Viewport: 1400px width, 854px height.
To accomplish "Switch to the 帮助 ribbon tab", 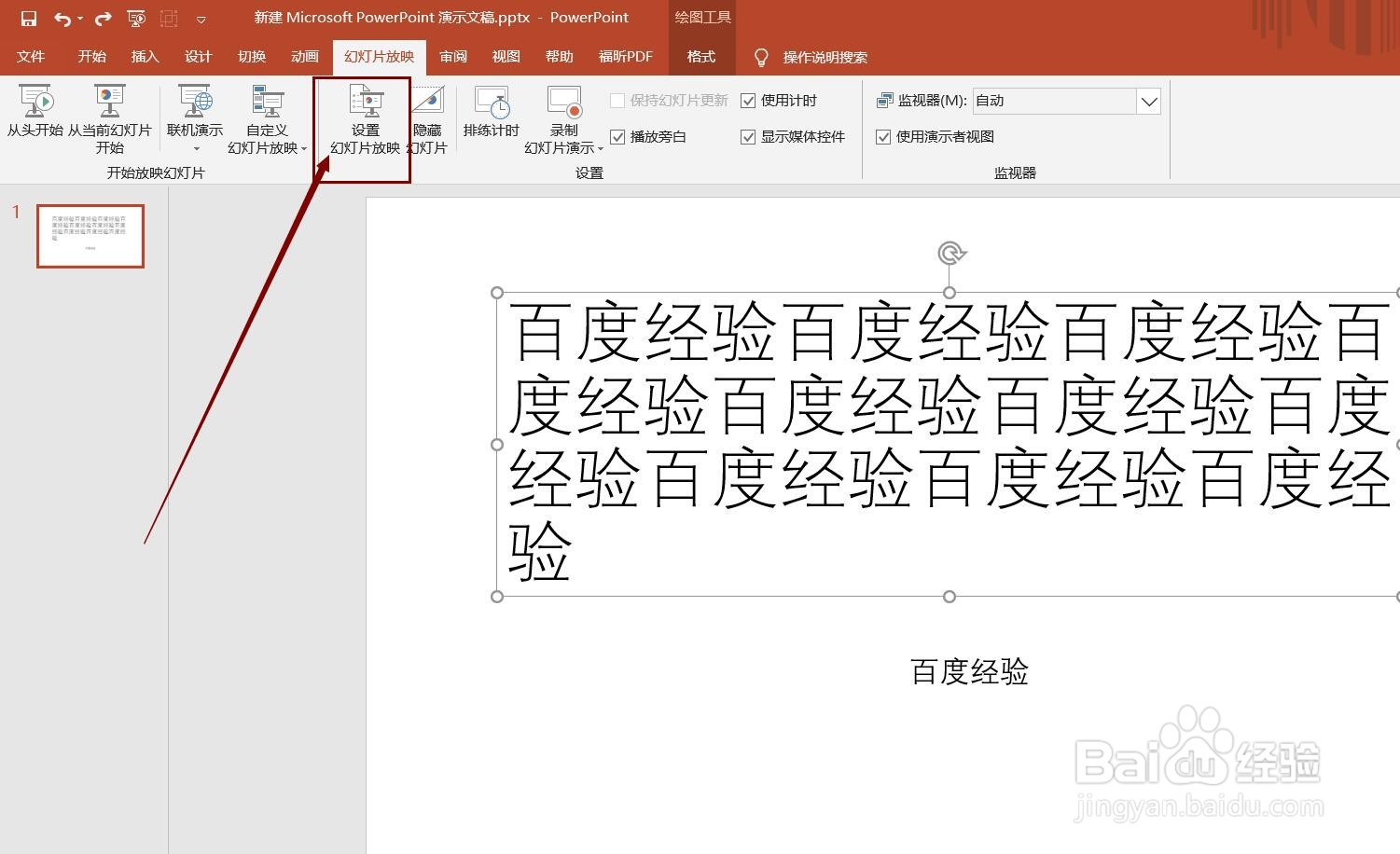I will point(560,57).
